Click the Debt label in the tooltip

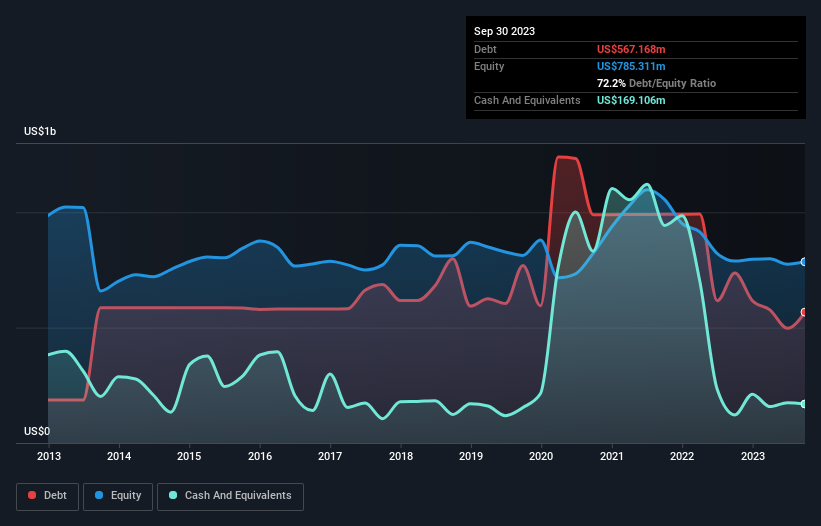(485, 49)
